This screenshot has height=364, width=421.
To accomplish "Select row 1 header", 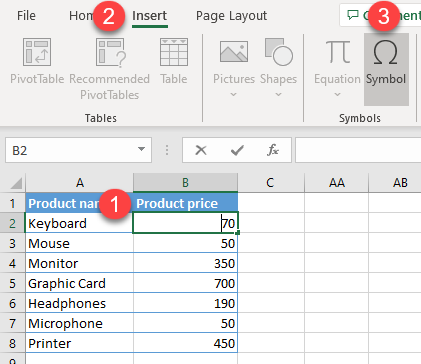I will [13, 203].
